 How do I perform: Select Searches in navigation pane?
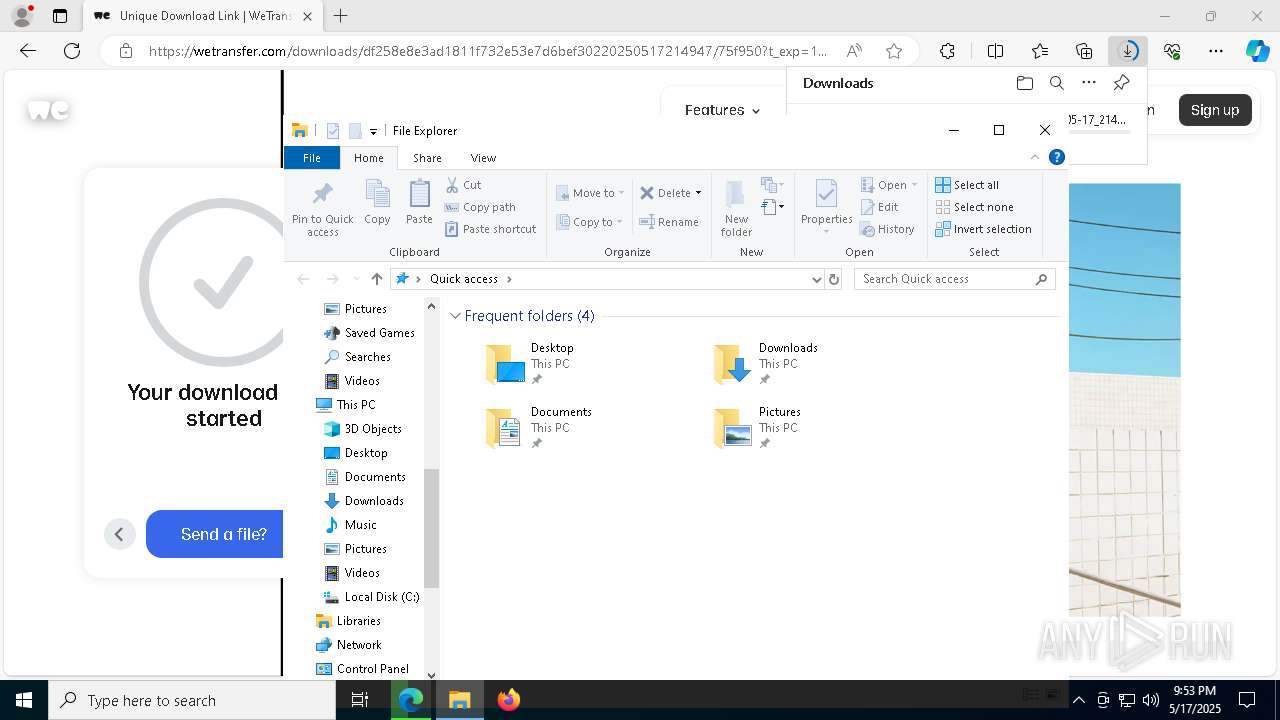pyautogui.click(x=357, y=357)
